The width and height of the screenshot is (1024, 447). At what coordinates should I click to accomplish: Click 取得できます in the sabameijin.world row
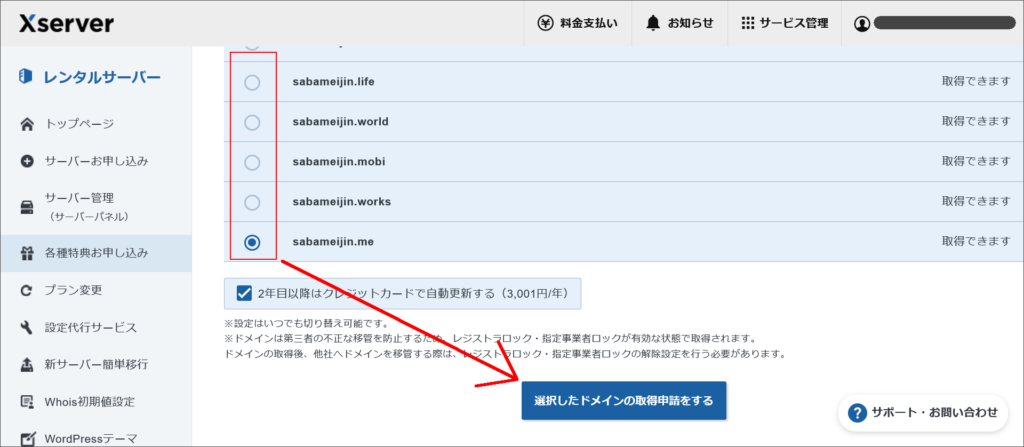tap(976, 122)
